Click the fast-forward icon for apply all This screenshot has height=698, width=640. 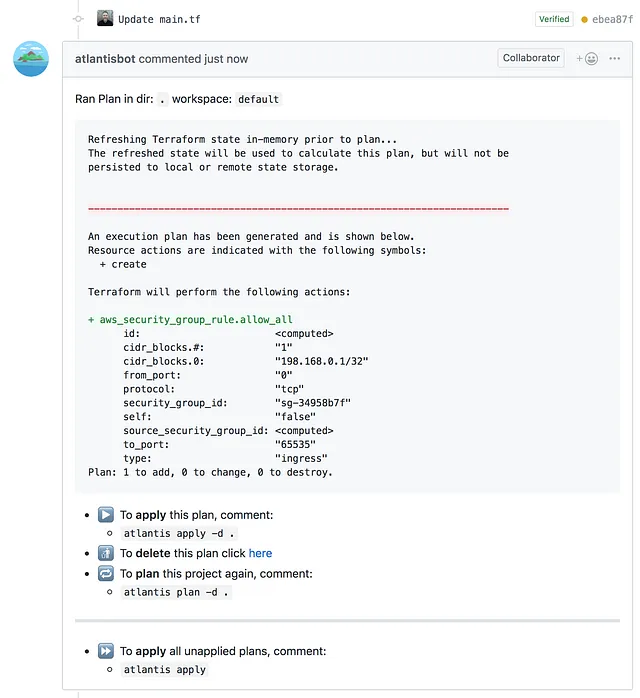pos(106,651)
